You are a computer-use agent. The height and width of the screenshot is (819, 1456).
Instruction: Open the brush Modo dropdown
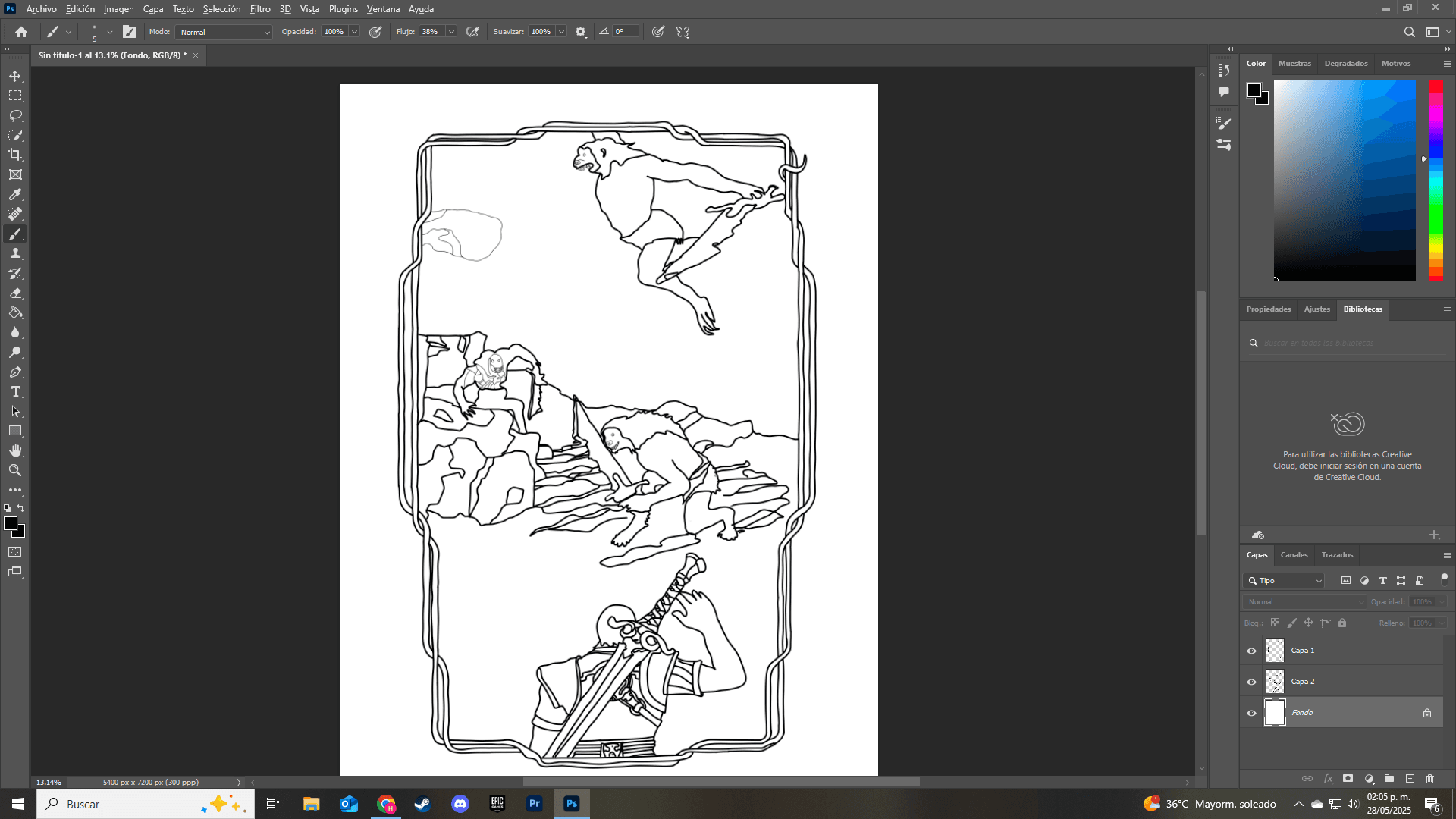224,32
